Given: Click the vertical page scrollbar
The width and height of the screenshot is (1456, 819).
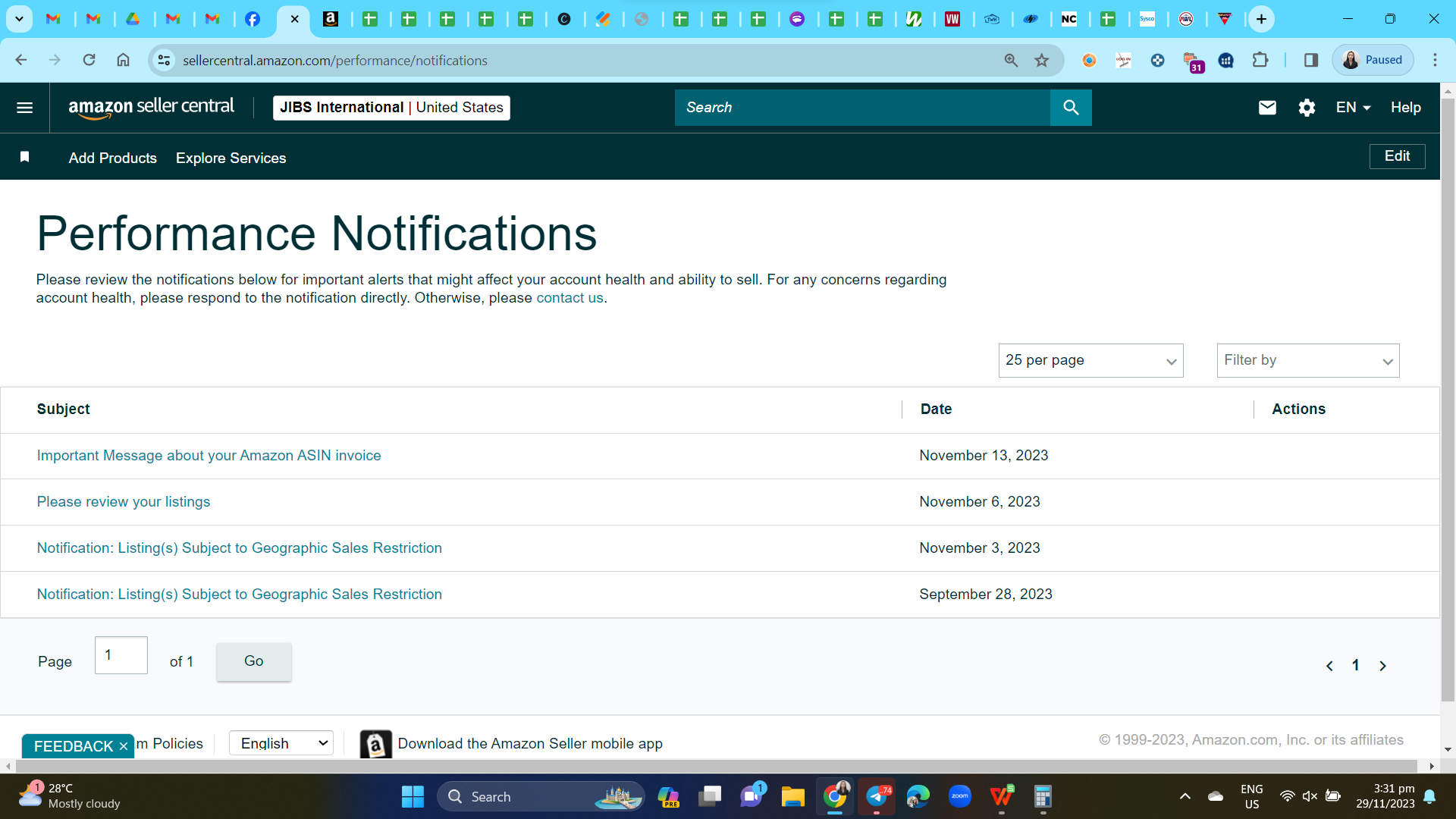Looking at the screenshot, I should (1448, 400).
